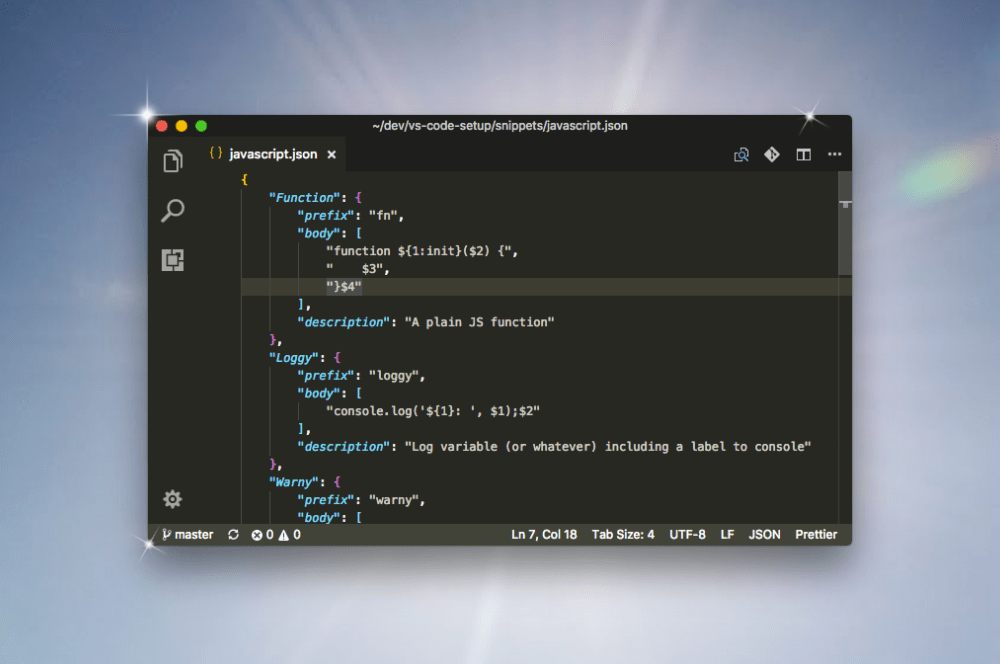Switch to the javascript.json tab

click(x=272, y=154)
